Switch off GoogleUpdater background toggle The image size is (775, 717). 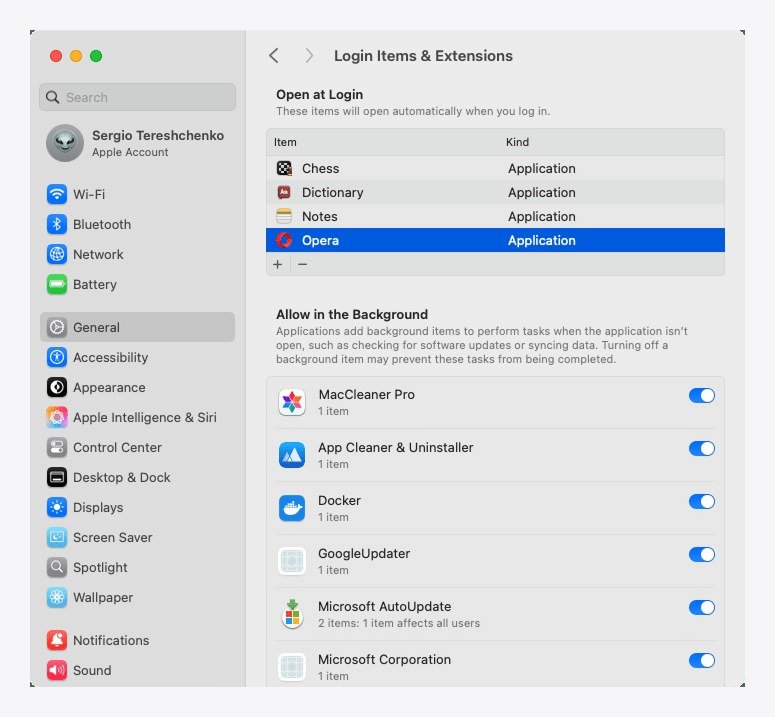702,554
